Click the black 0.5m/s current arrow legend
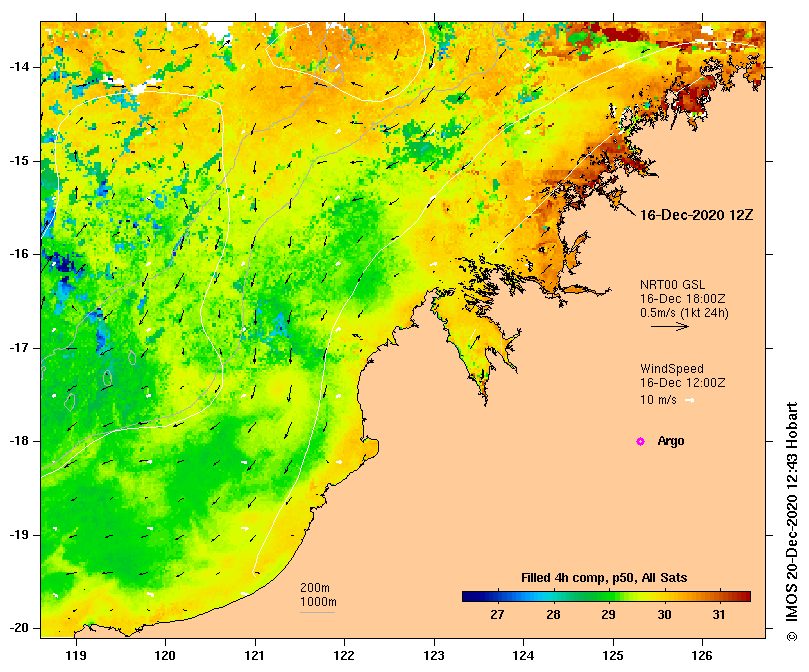Image resolution: width=809 pixels, height=672 pixels. (670, 326)
